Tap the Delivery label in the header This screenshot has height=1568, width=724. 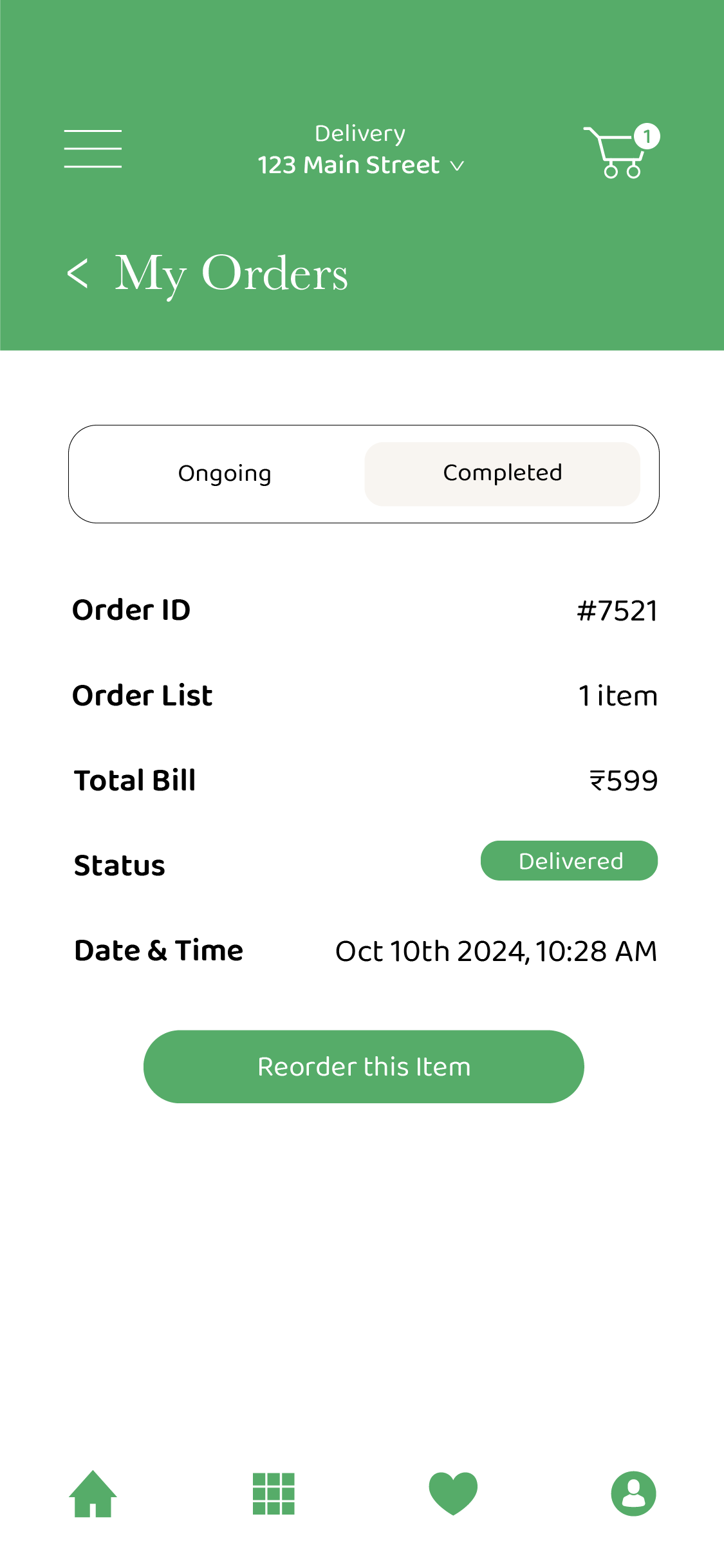coord(360,133)
